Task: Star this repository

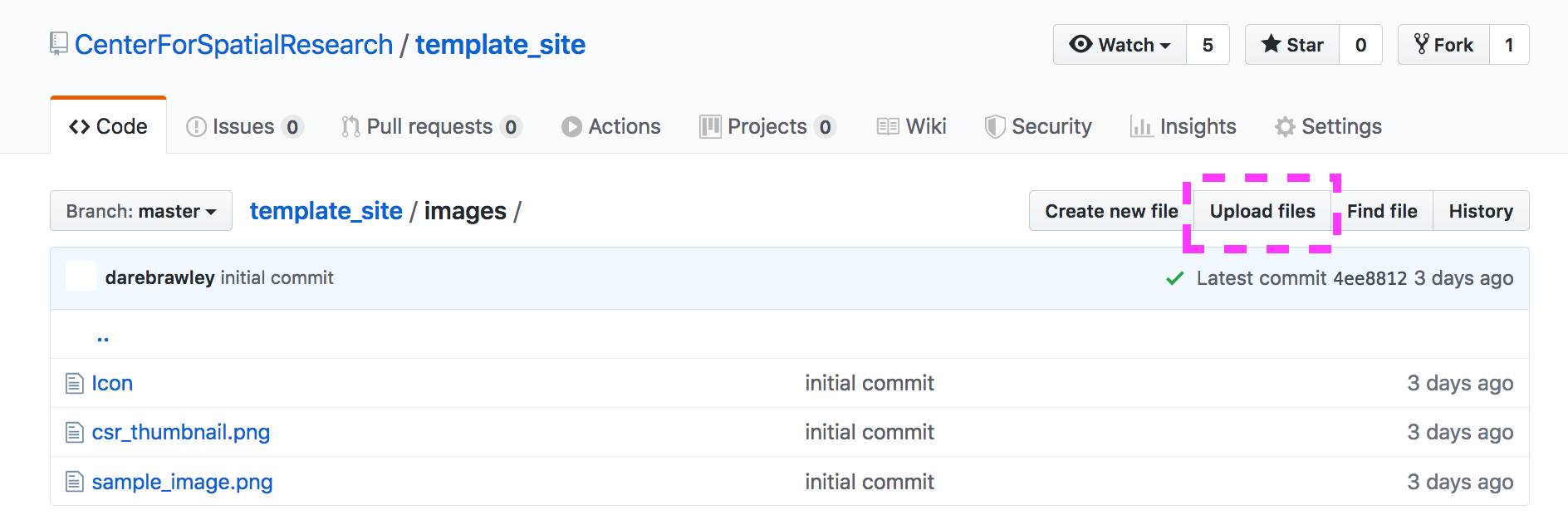Action: click(1292, 45)
